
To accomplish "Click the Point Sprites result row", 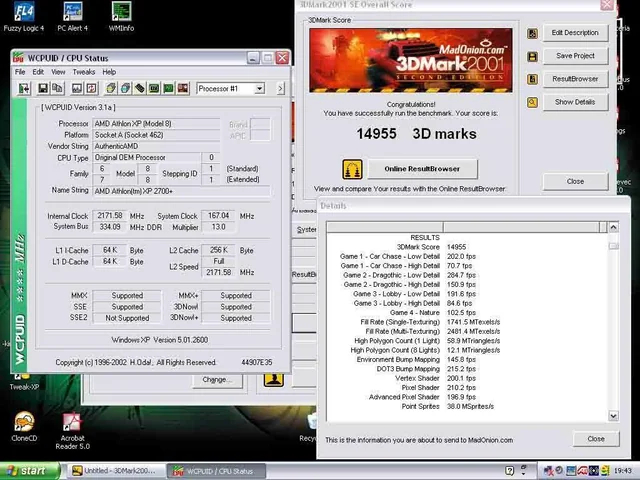I will (x=467, y=407).
